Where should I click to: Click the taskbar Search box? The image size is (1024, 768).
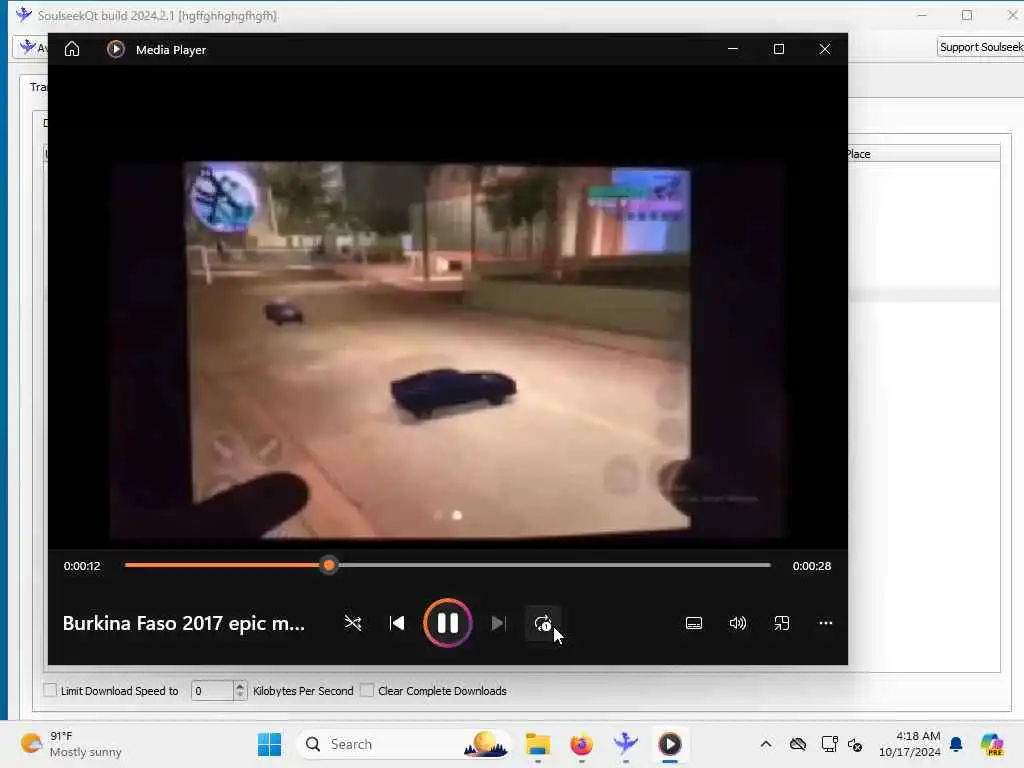click(403, 744)
